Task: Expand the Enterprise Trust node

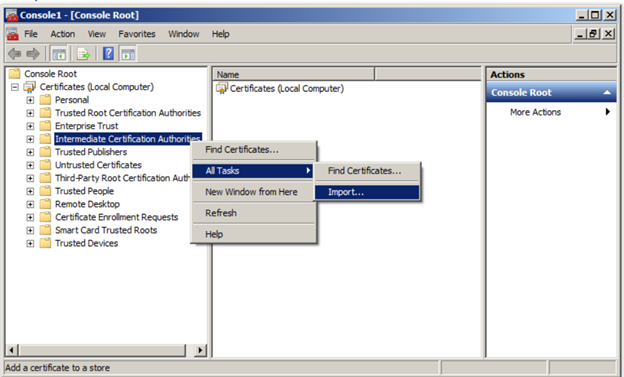Action: tap(30, 126)
